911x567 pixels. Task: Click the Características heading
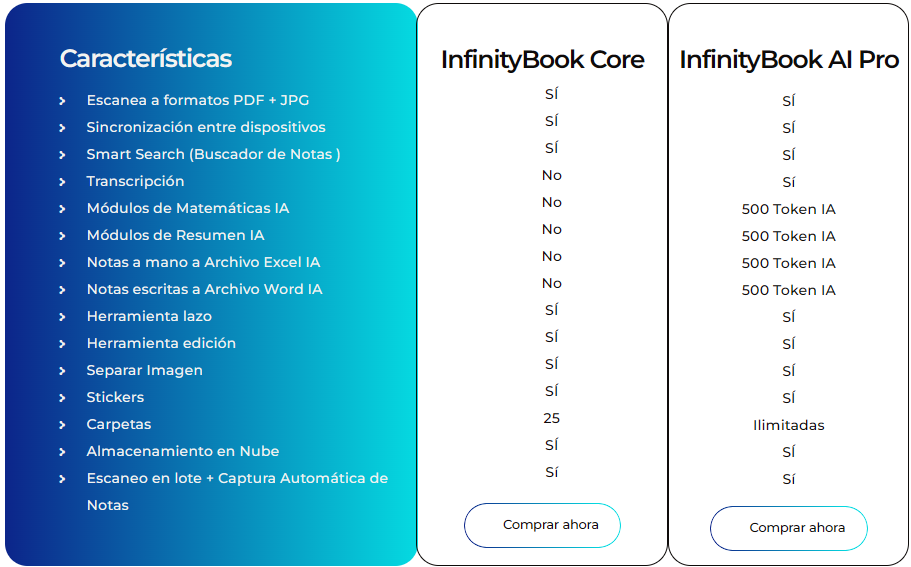146,58
